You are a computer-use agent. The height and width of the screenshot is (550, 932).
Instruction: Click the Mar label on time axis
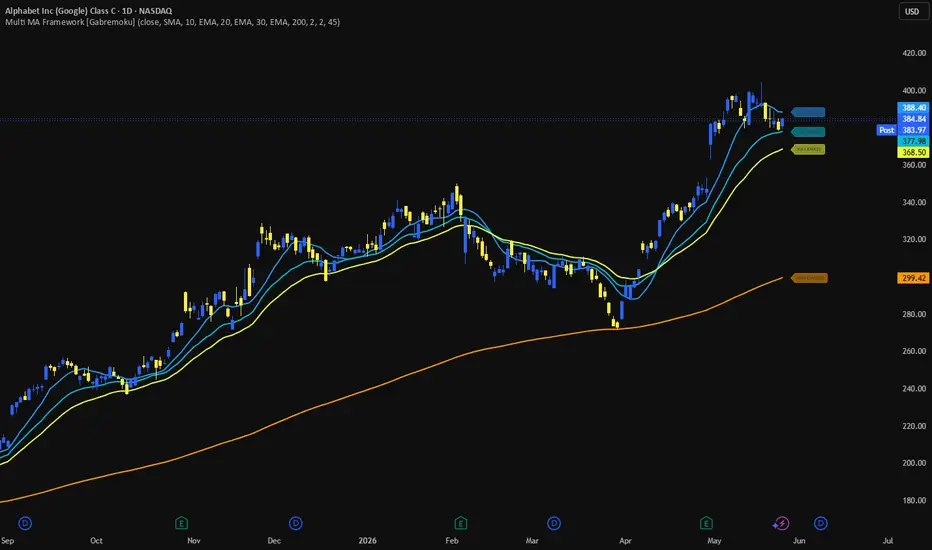(x=532, y=540)
